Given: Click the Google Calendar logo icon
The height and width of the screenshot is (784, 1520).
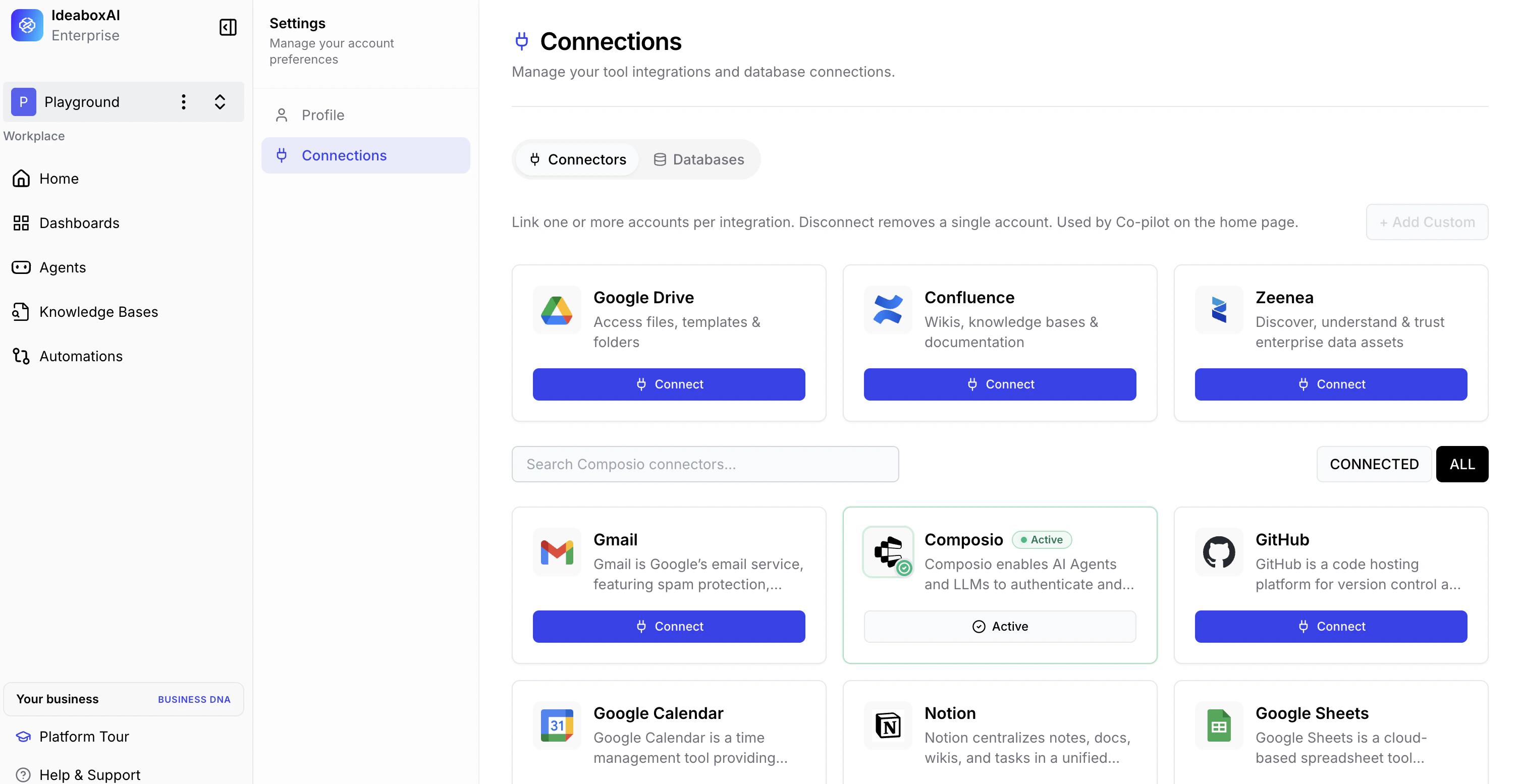Looking at the screenshot, I should tap(557, 725).
